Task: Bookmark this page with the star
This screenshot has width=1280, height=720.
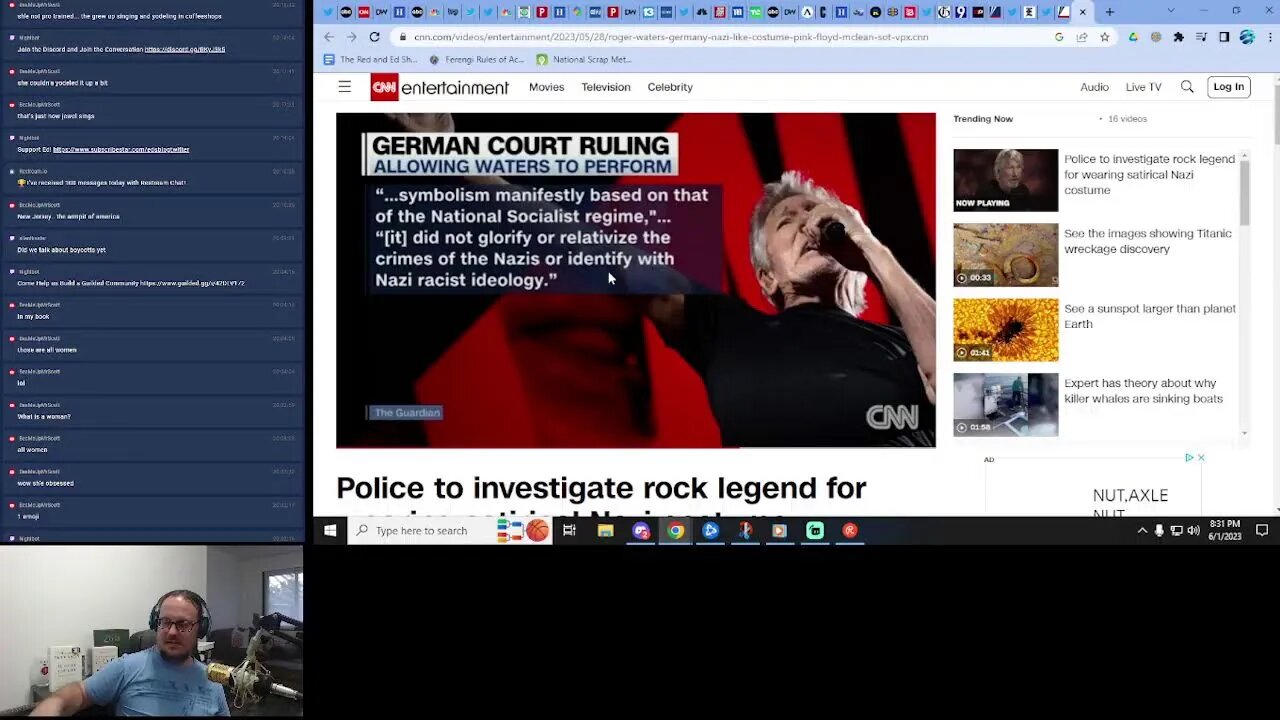Action: 1104,37
